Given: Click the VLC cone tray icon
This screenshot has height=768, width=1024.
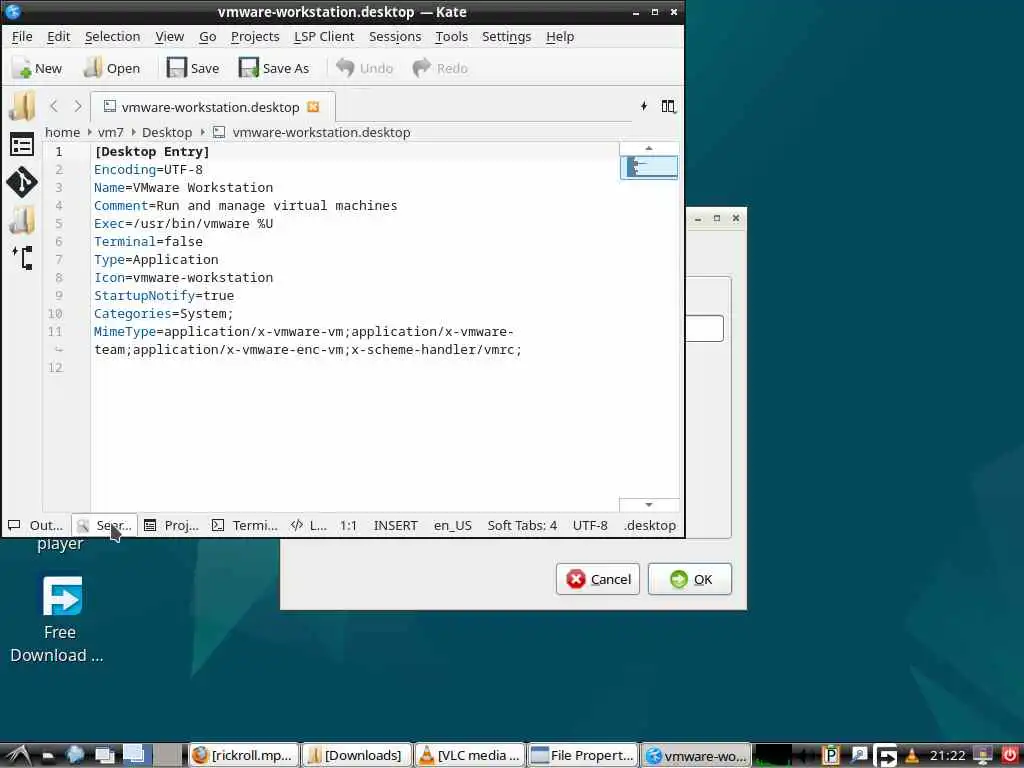Looking at the screenshot, I should click(912, 756).
